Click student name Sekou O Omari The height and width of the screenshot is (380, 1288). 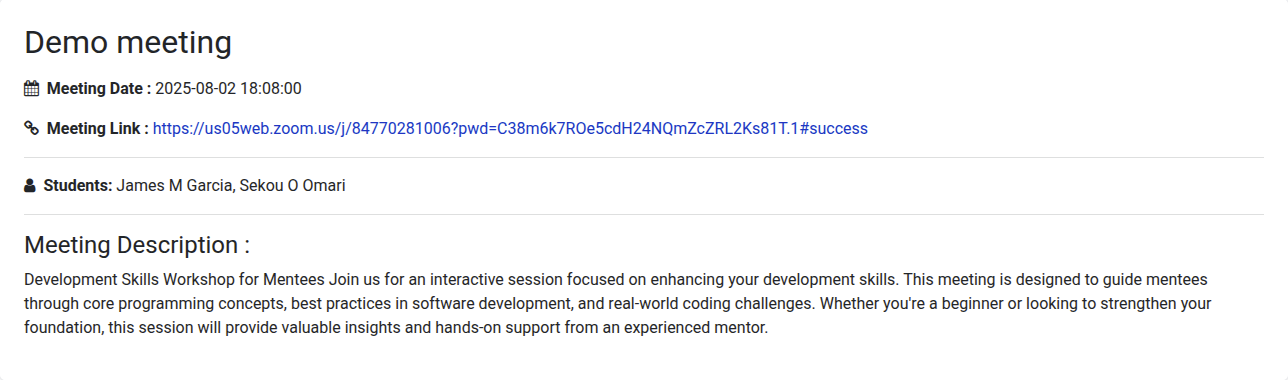point(292,185)
